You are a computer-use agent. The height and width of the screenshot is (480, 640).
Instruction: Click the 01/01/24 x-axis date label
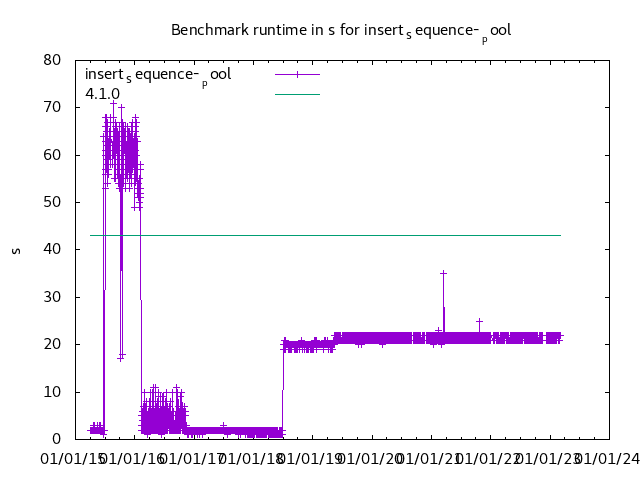tap(606, 459)
